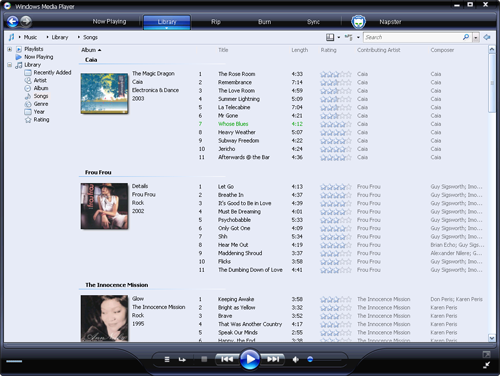Select the Glow album cover
The width and height of the screenshot is (500, 376).
[x=104, y=318]
